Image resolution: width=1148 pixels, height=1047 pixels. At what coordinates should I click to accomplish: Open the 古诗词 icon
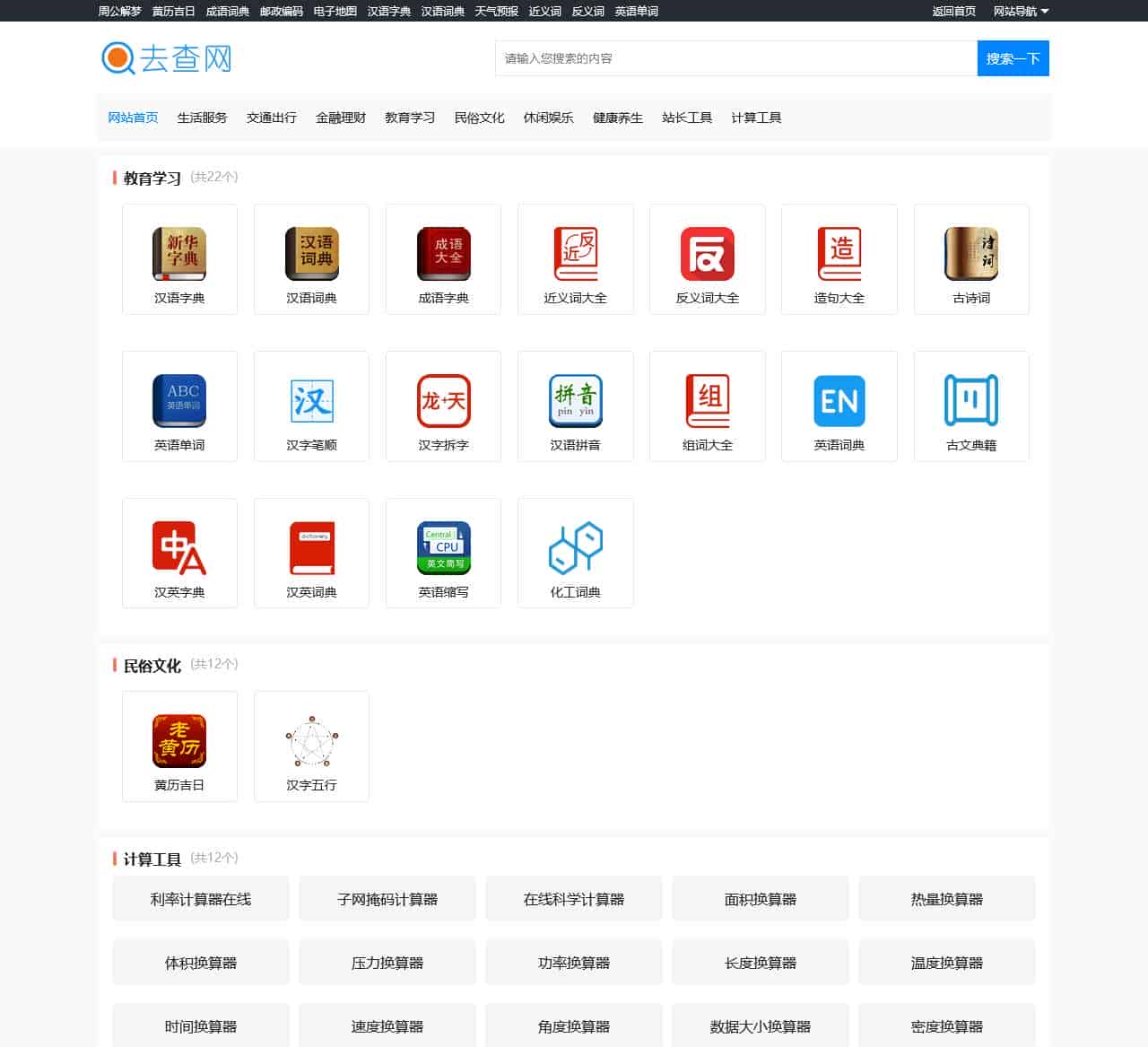(x=970, y=259)
